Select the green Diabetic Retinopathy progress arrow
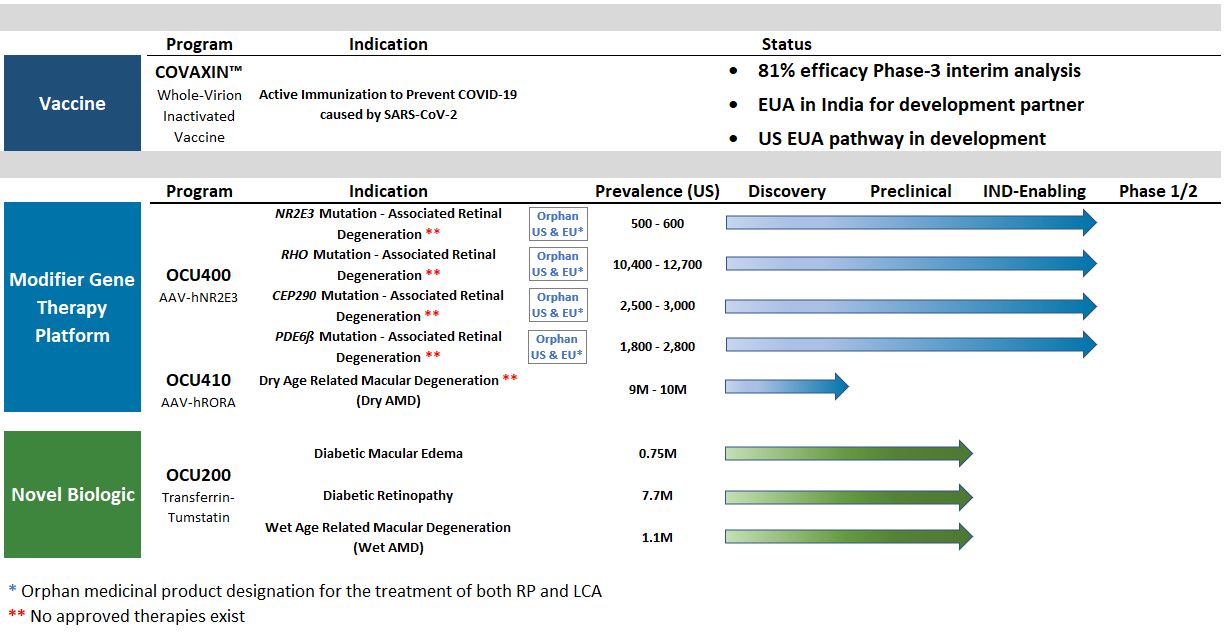Image resolution: width=1225 pixels, height=637 pixels. point(847,497)
